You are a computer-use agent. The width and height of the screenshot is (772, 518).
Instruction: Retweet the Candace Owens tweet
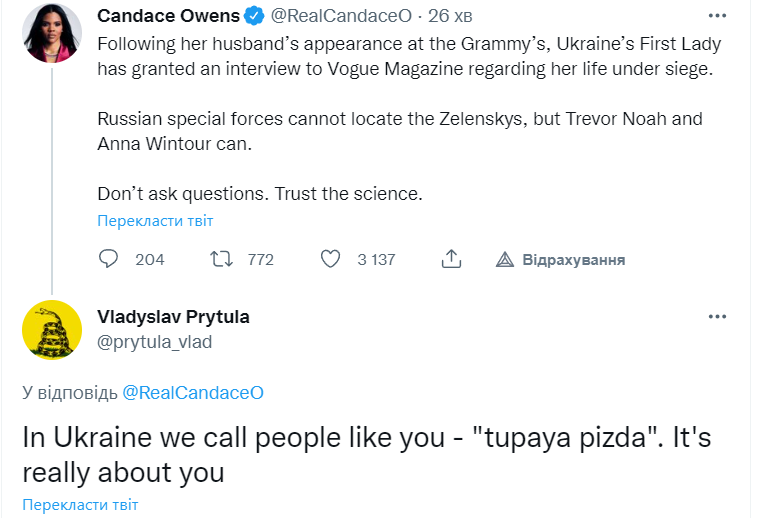click(x=220, y=260)
